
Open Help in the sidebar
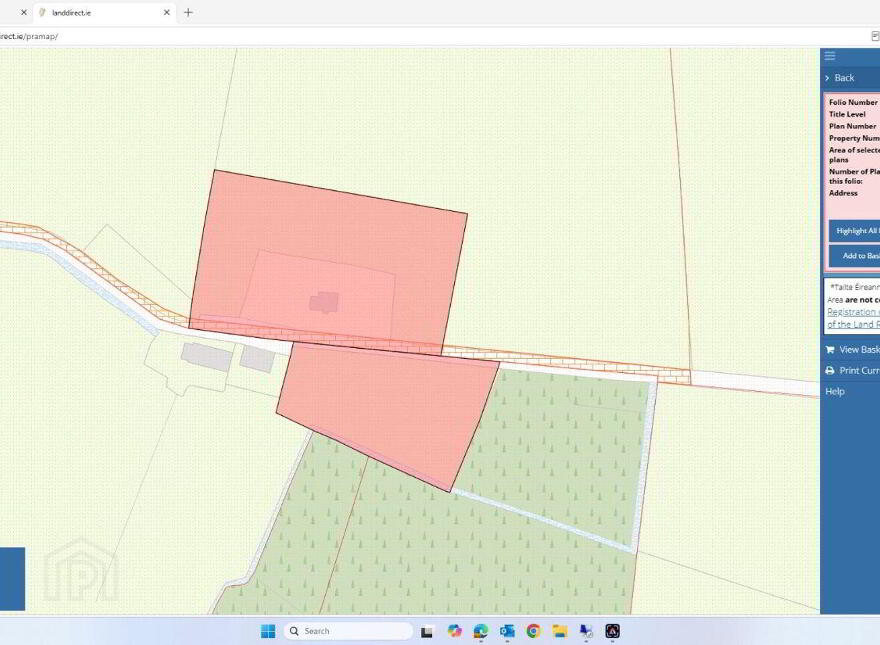pos(835,391)
